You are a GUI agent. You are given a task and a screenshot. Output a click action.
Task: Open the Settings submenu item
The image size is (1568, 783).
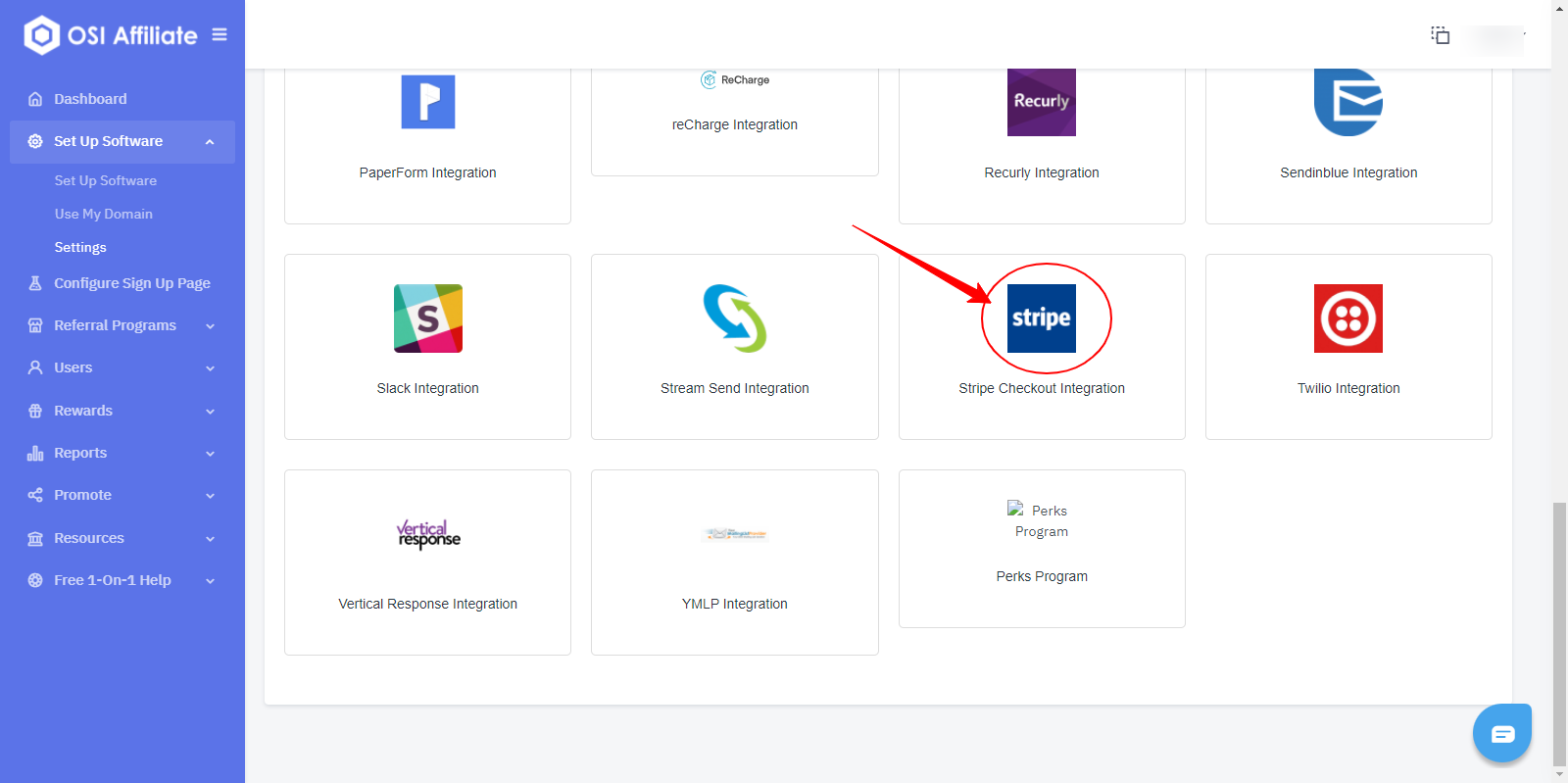(80, 247)
